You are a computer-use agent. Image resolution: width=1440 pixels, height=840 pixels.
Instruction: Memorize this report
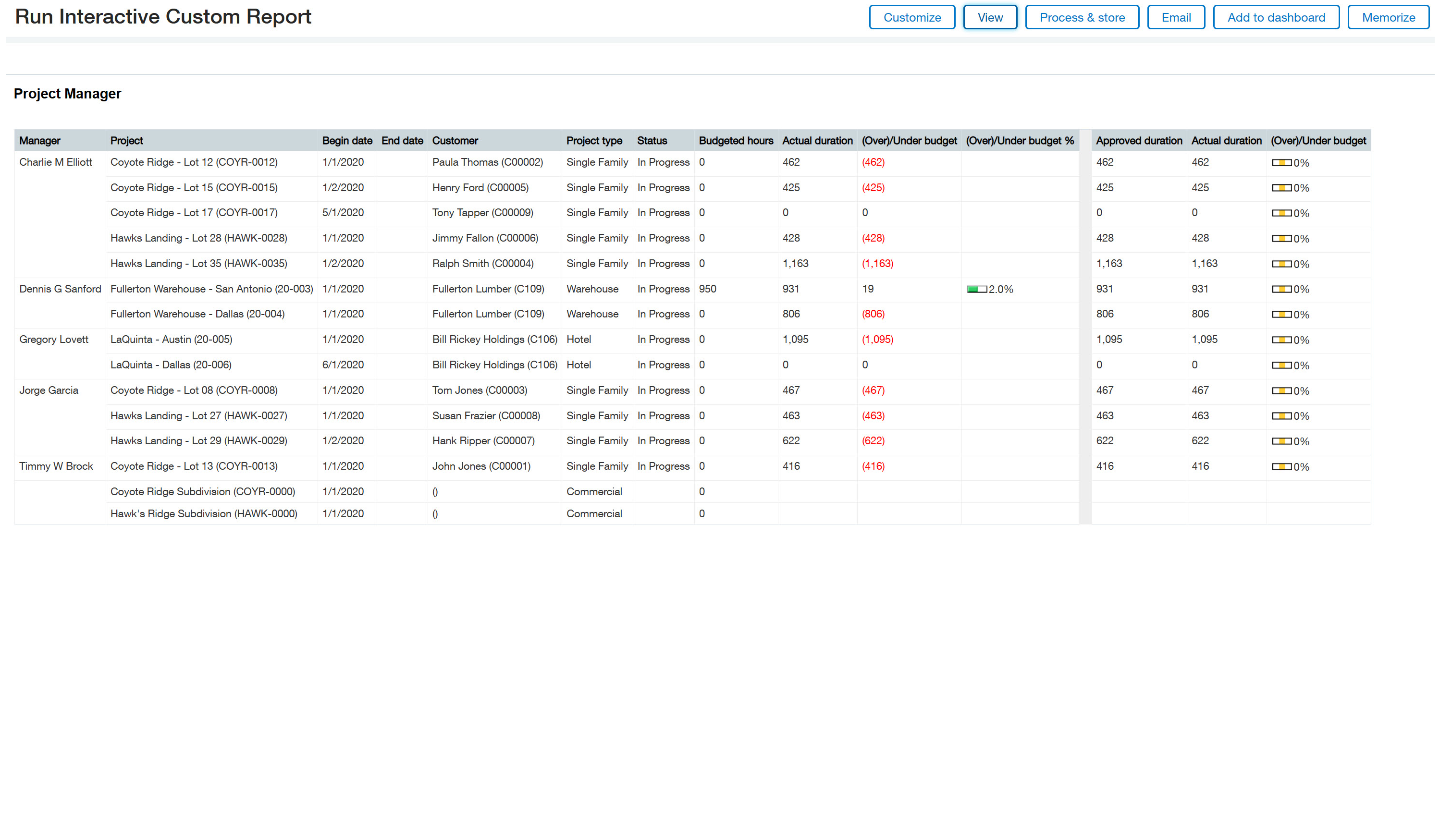coord(1388,17)
